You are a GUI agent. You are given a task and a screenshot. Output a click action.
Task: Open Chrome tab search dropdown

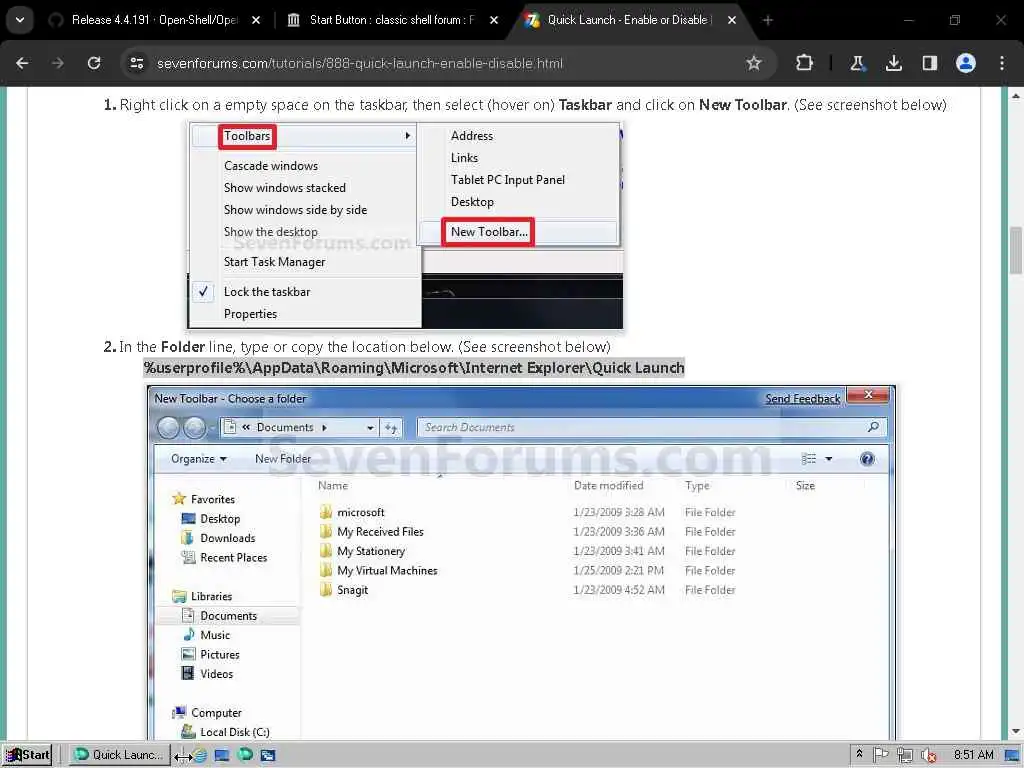click(20, 20)
